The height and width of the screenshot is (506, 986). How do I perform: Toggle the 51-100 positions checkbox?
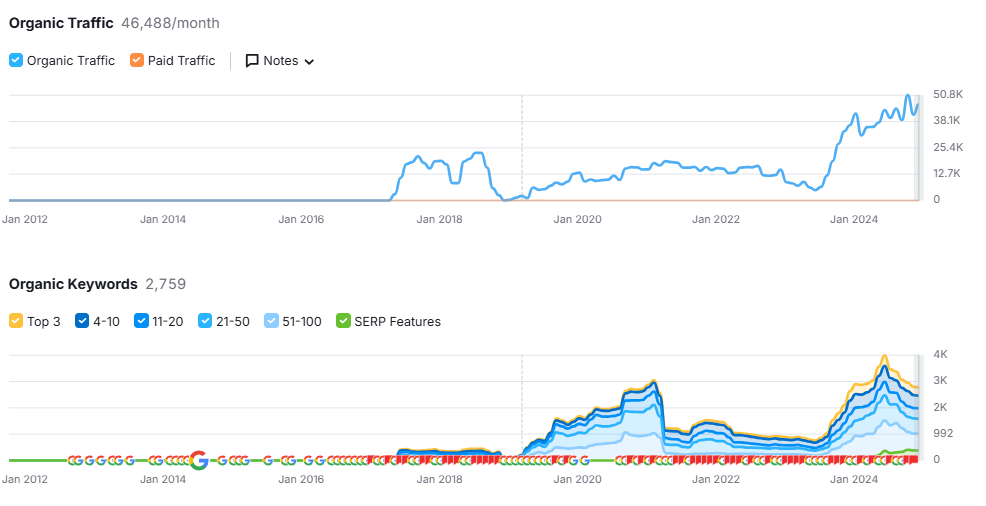(272, 321)
